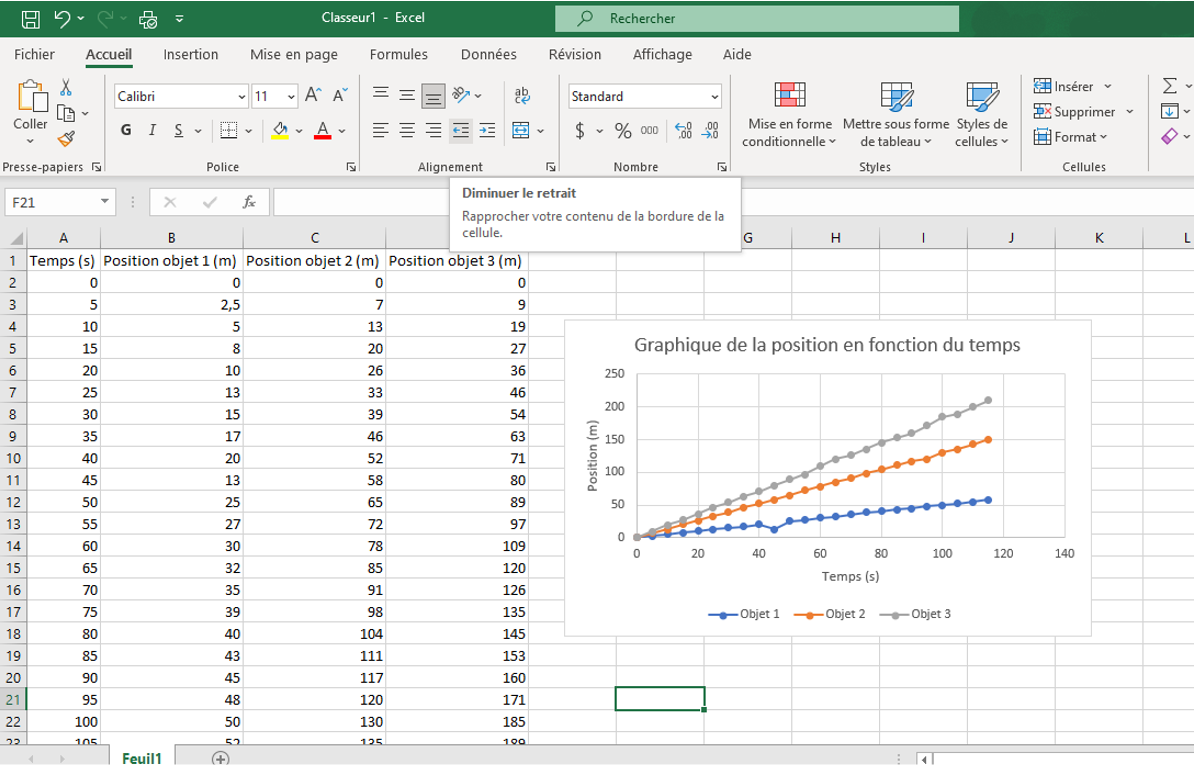
Task: Open the Calibri font name dropdown
Action: pyautogui.click(x=242, y=97)
